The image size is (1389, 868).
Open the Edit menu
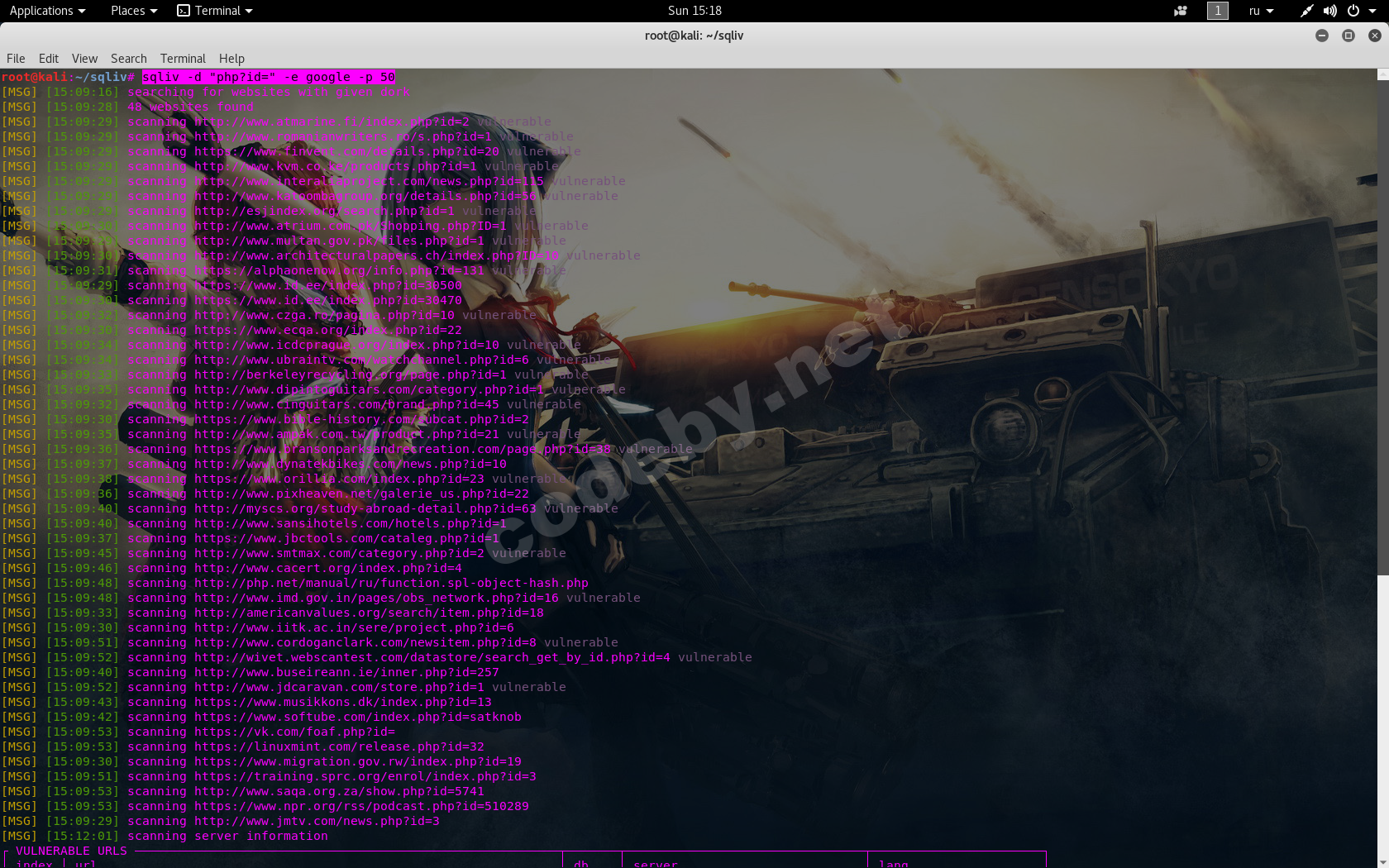[49, 59]
